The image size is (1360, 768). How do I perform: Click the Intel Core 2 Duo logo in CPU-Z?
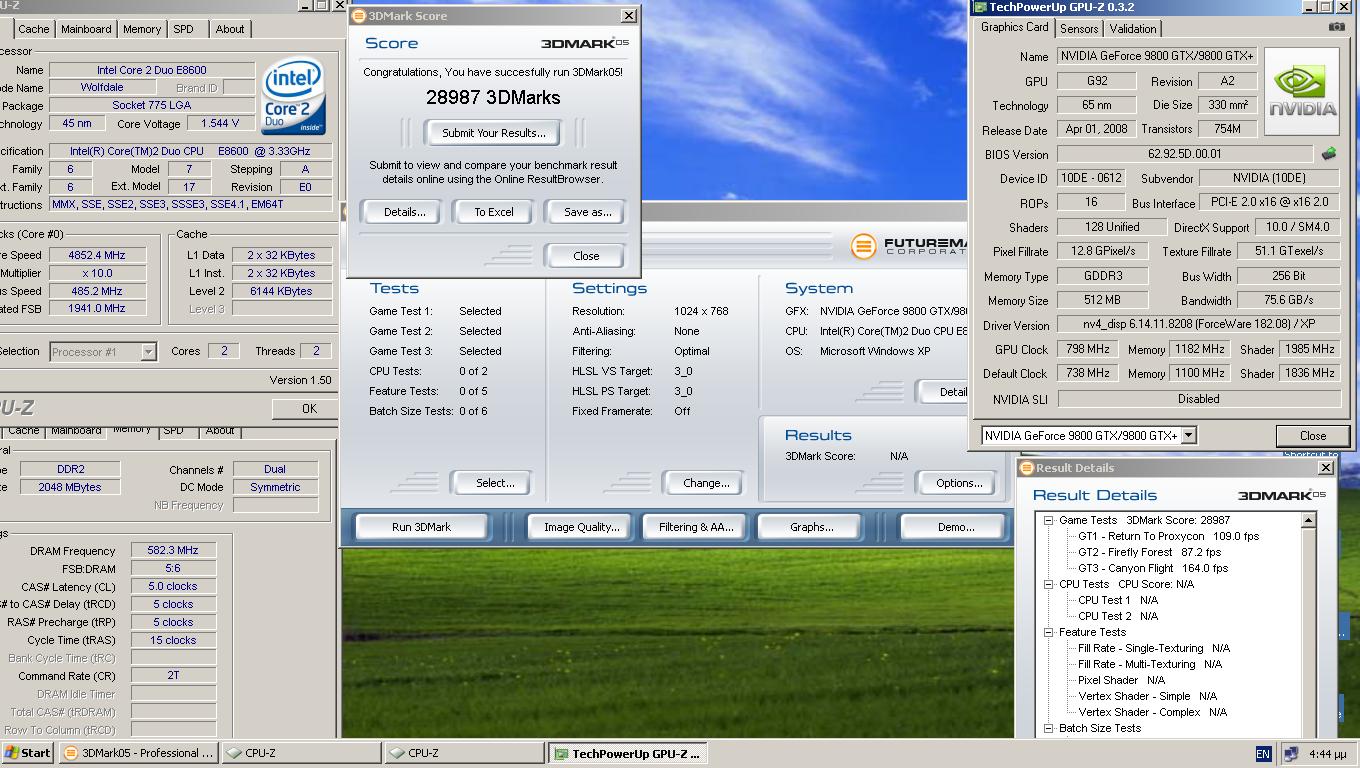293,97
